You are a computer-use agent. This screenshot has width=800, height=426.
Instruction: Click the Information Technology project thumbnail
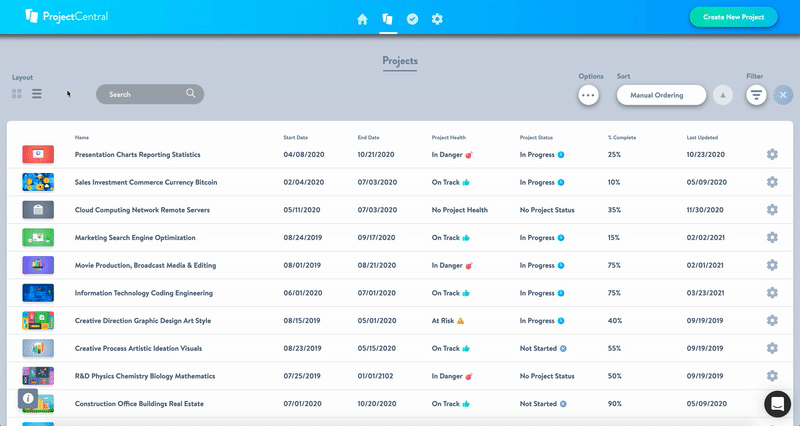tap(38, 293)
